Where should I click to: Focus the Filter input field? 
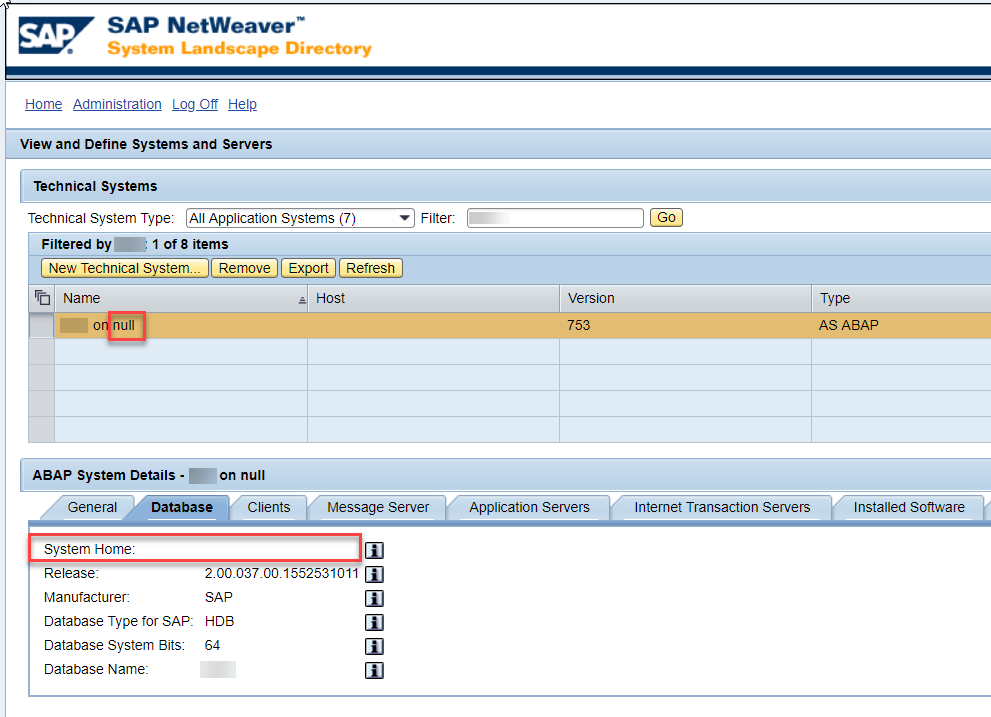point(555,218)
